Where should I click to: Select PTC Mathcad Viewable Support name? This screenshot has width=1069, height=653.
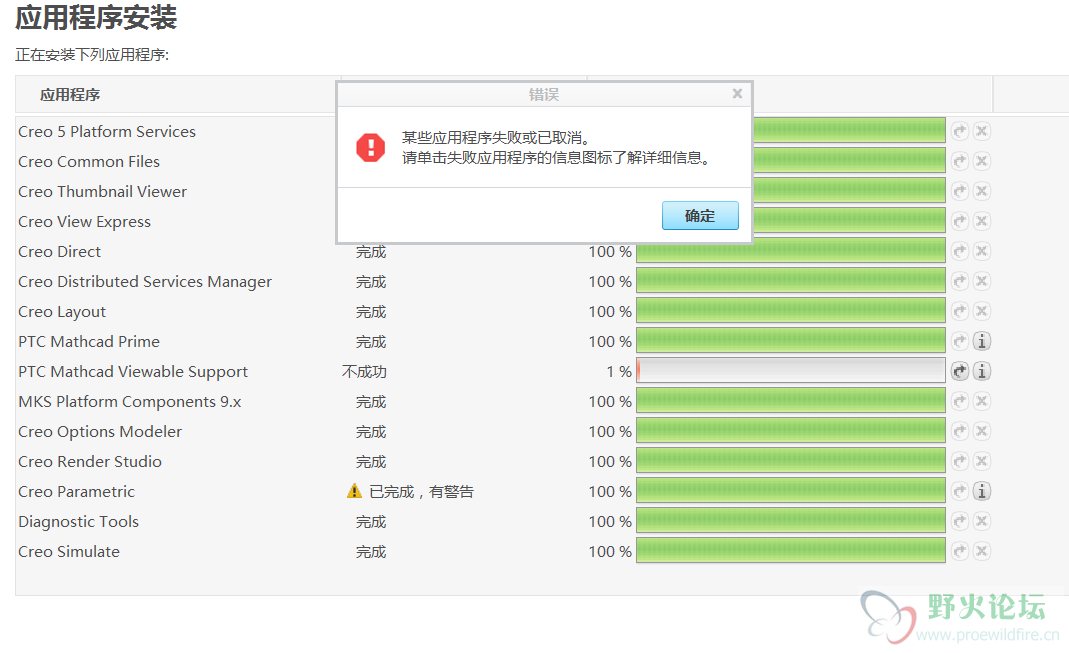tap(133, 371)
